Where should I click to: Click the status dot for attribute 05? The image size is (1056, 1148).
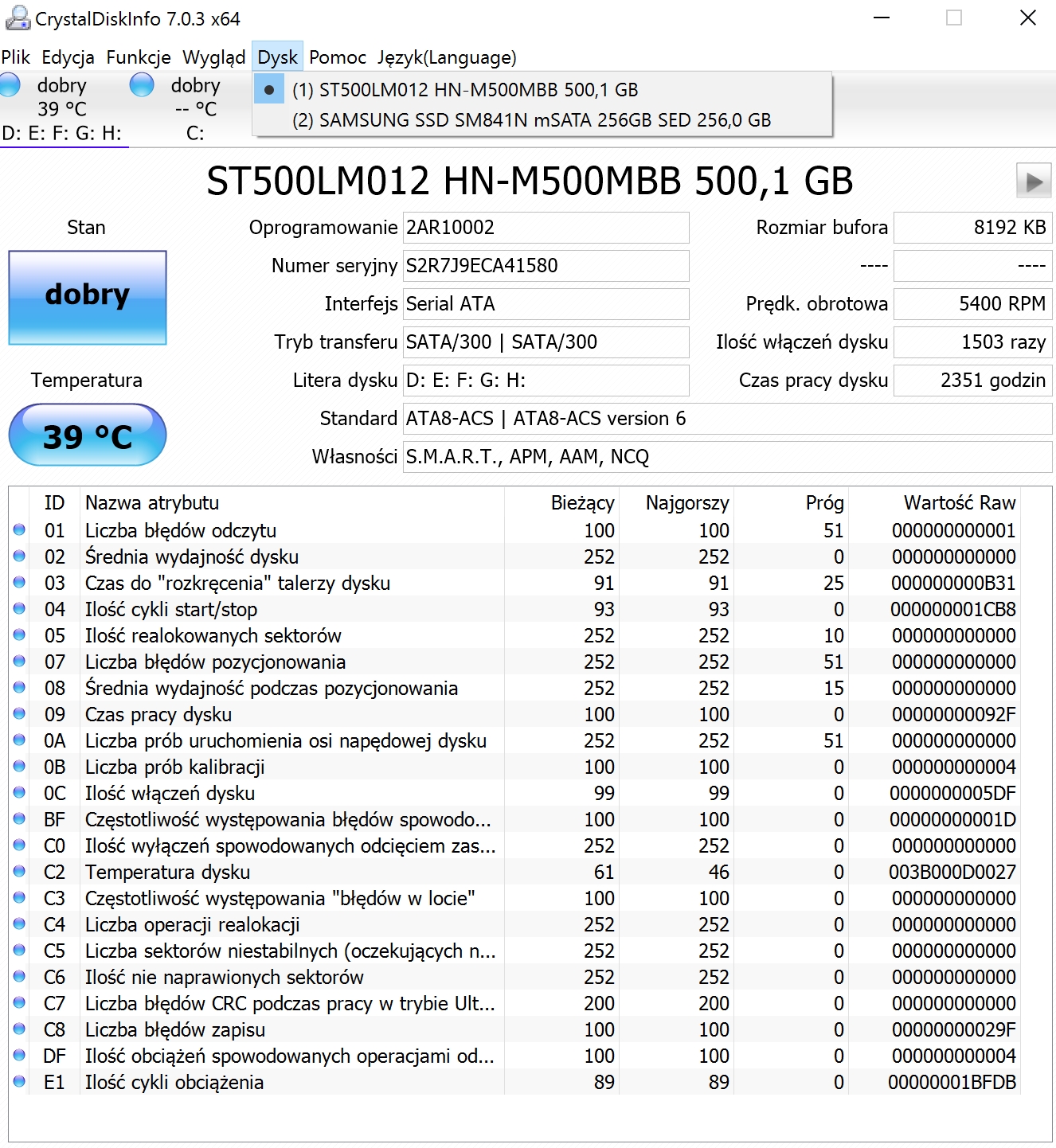pos(19,635)
